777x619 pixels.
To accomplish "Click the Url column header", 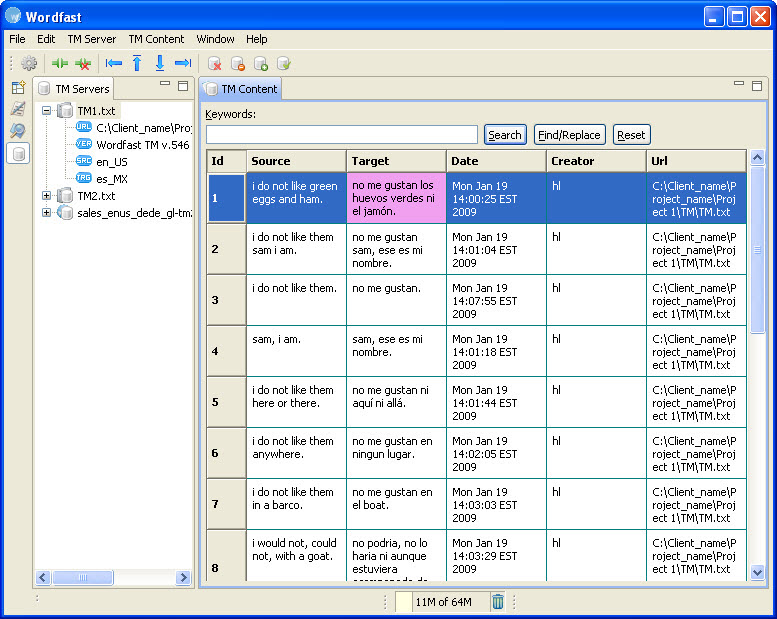I will 696,161.
